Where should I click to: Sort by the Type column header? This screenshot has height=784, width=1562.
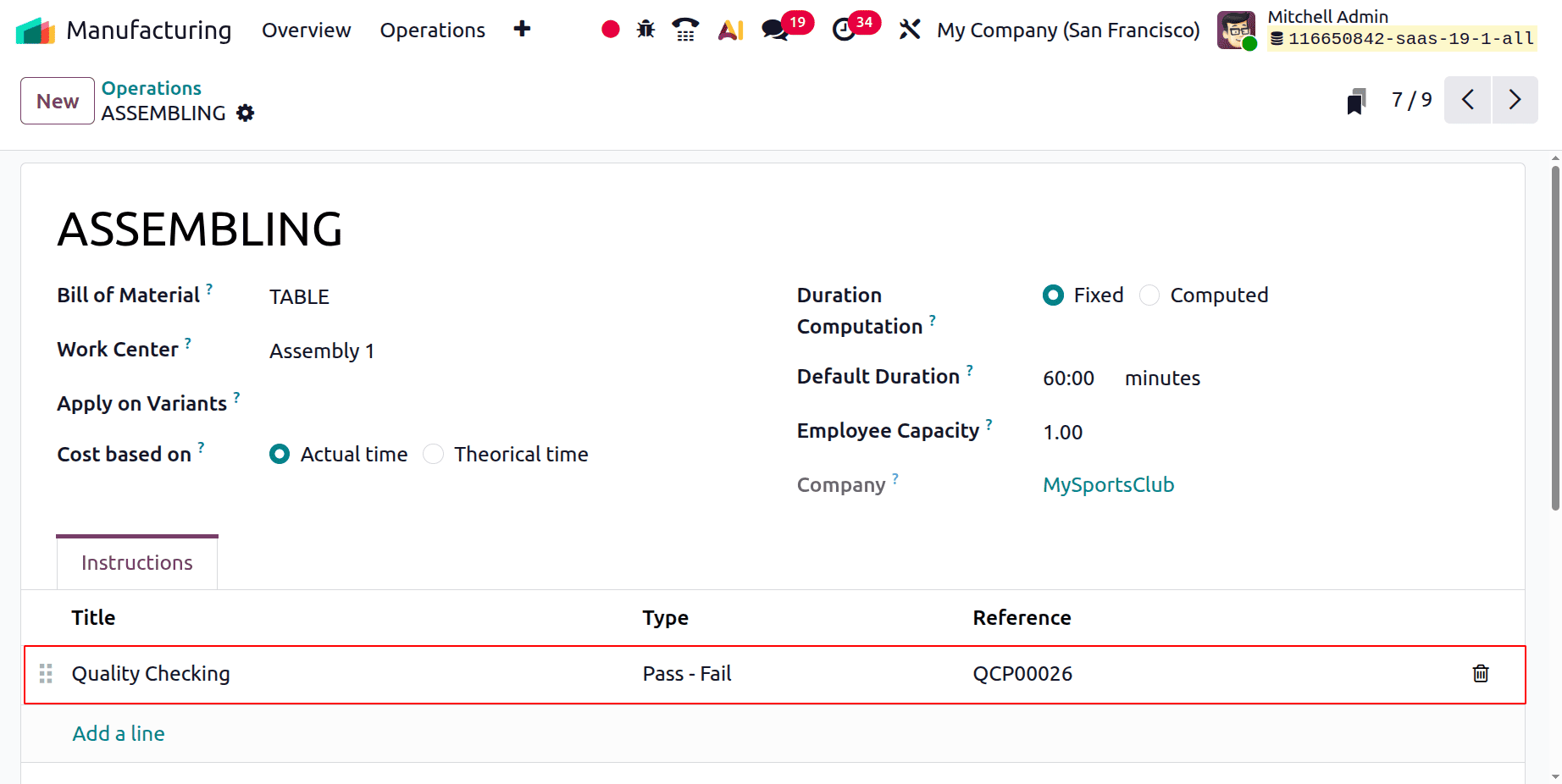point(666,617)
